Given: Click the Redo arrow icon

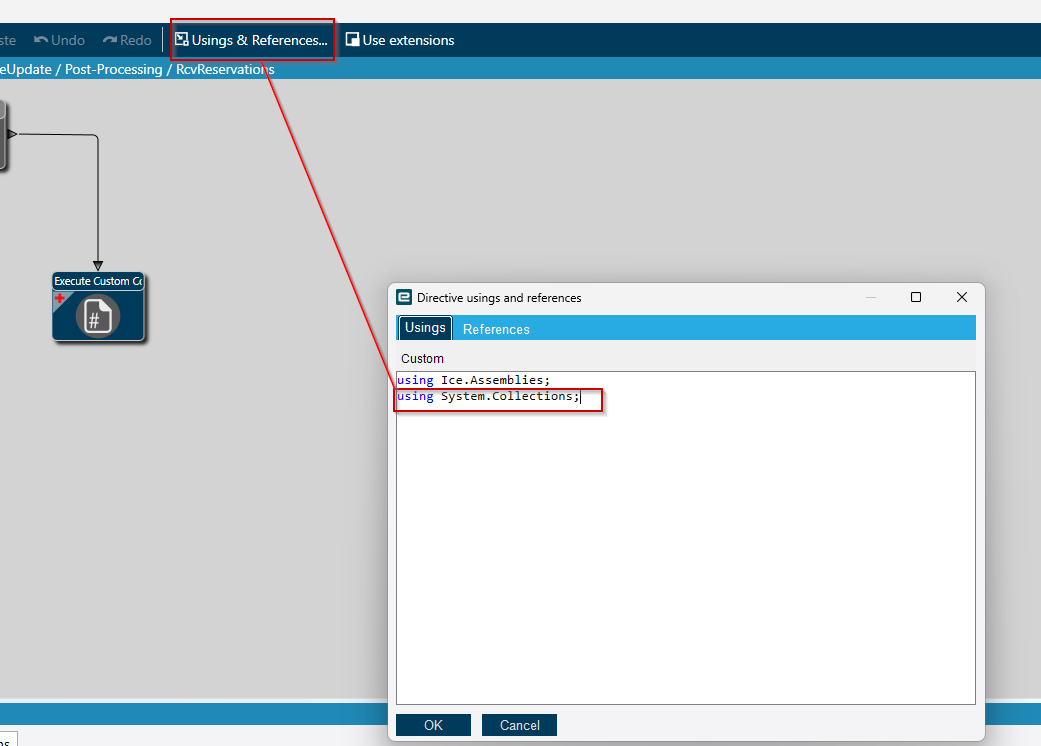Looking at the screenshot, I should 110,40.
